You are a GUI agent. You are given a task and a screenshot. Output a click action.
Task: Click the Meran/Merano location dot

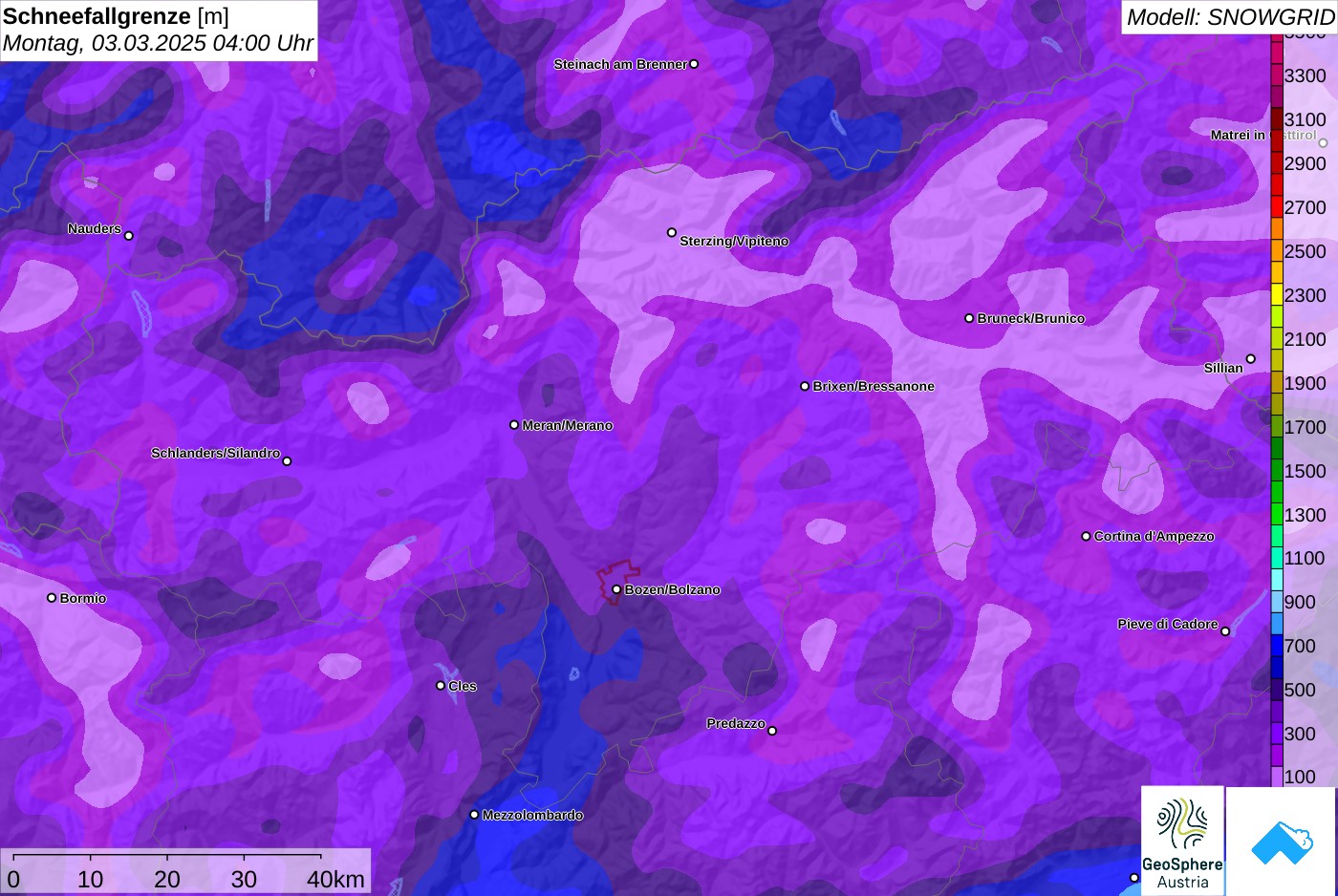click(x=514, y=425)
